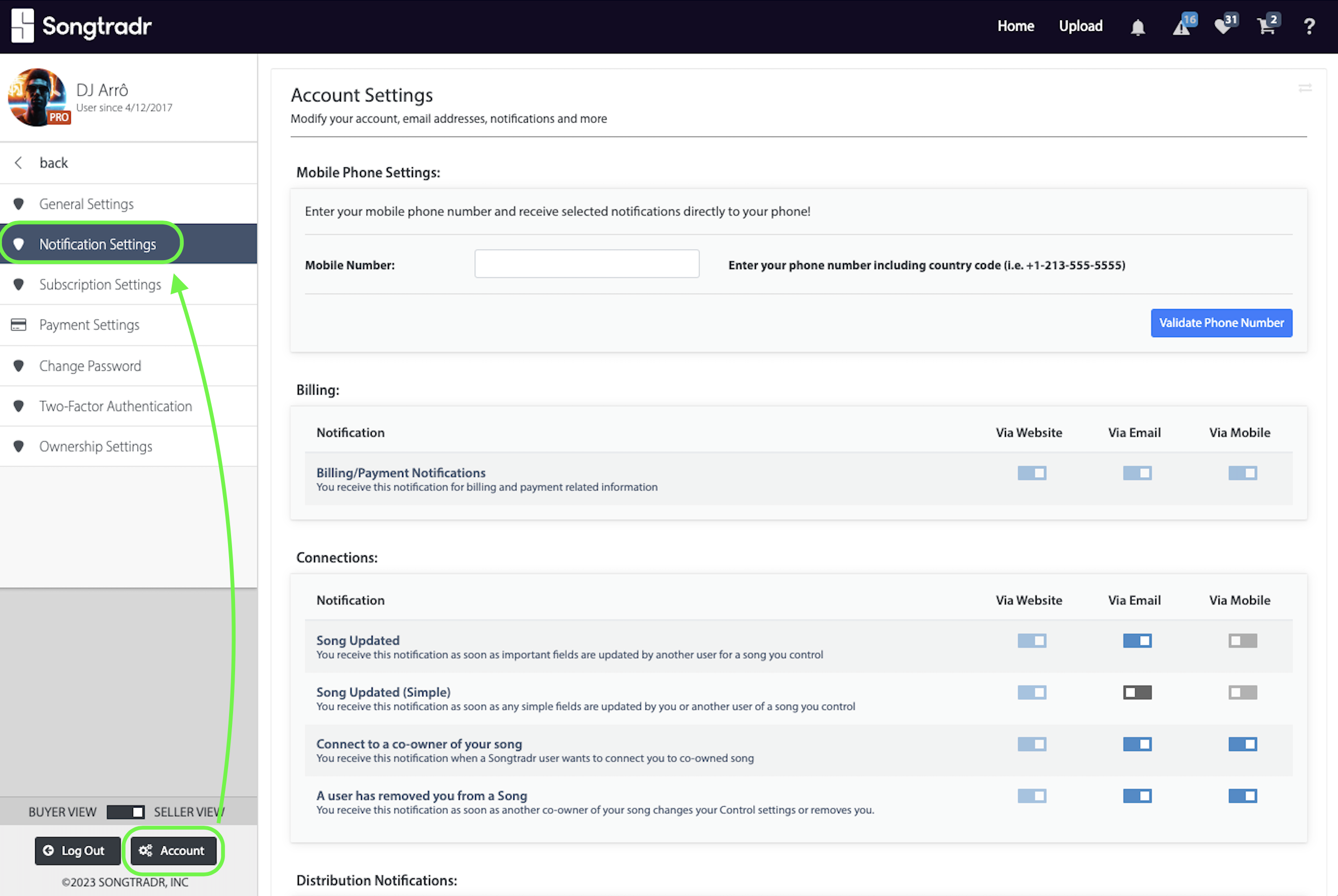Image resolution: width=1338 pixels, height=896 pixels.
Task: Click General Settings pick icon
Action: pyautogui.click(x=19, y=204)
